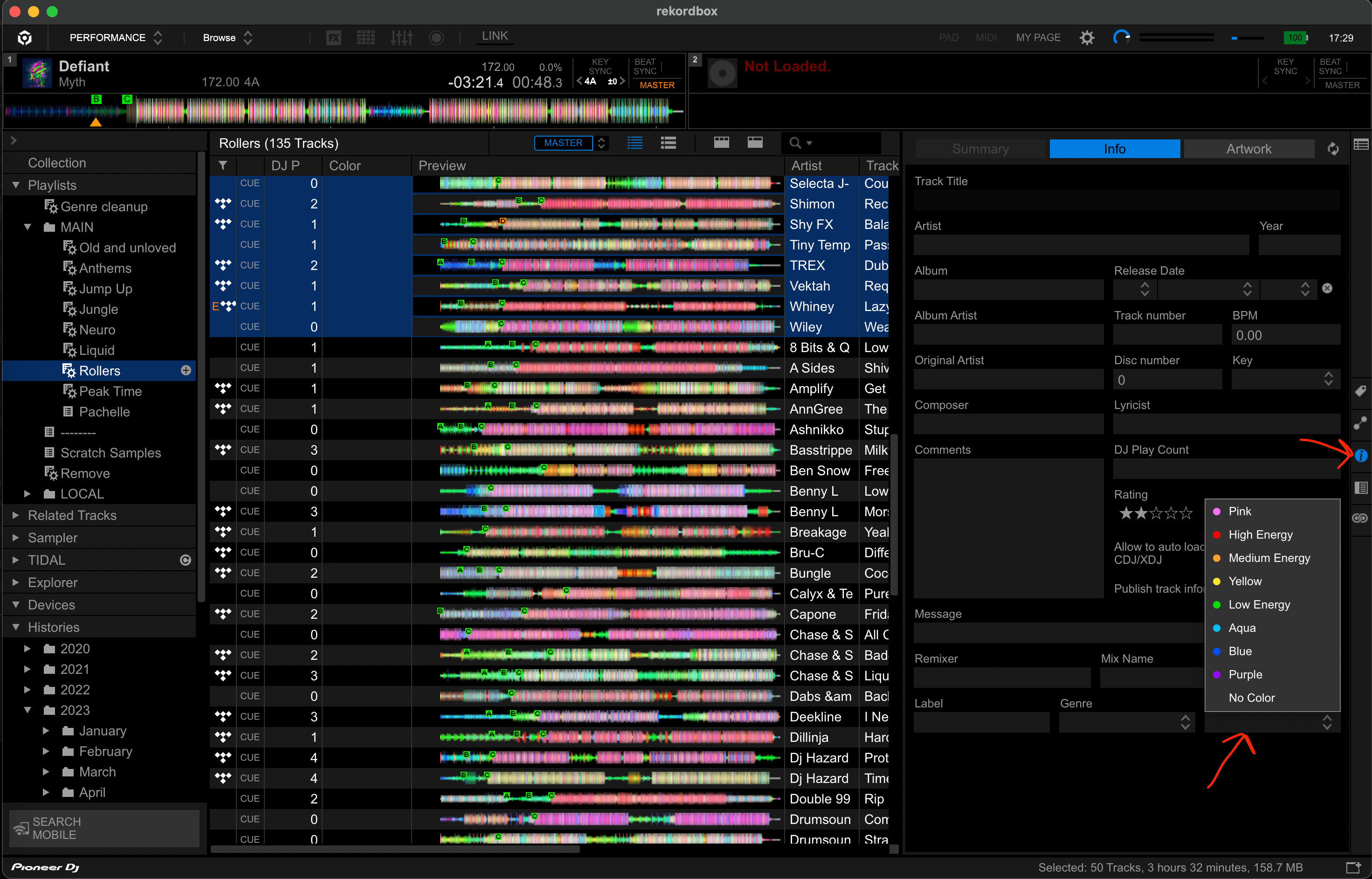
Task: Switch to Summary tab
Action: [x=980, y=149]
